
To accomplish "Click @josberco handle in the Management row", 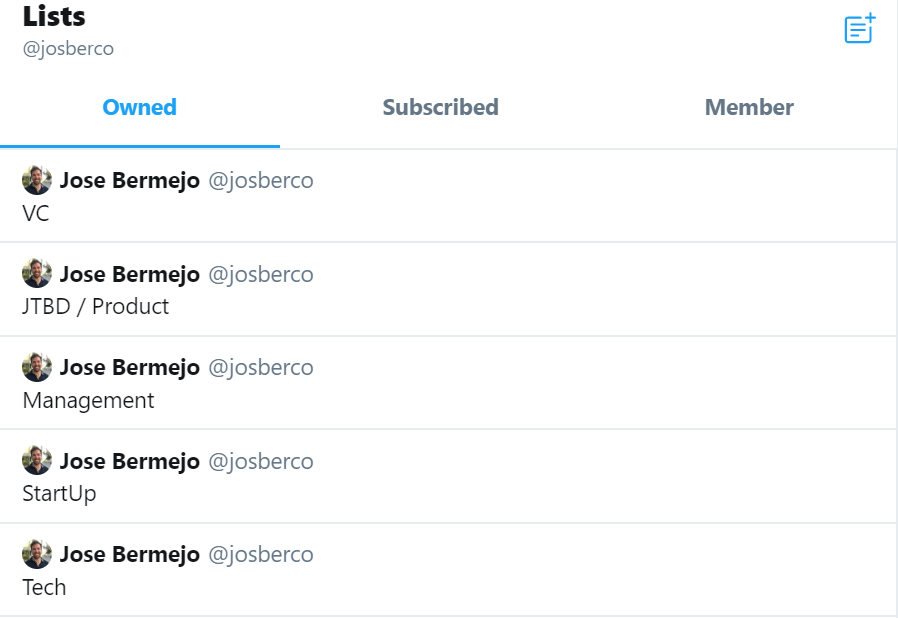I will coord(260,368).
